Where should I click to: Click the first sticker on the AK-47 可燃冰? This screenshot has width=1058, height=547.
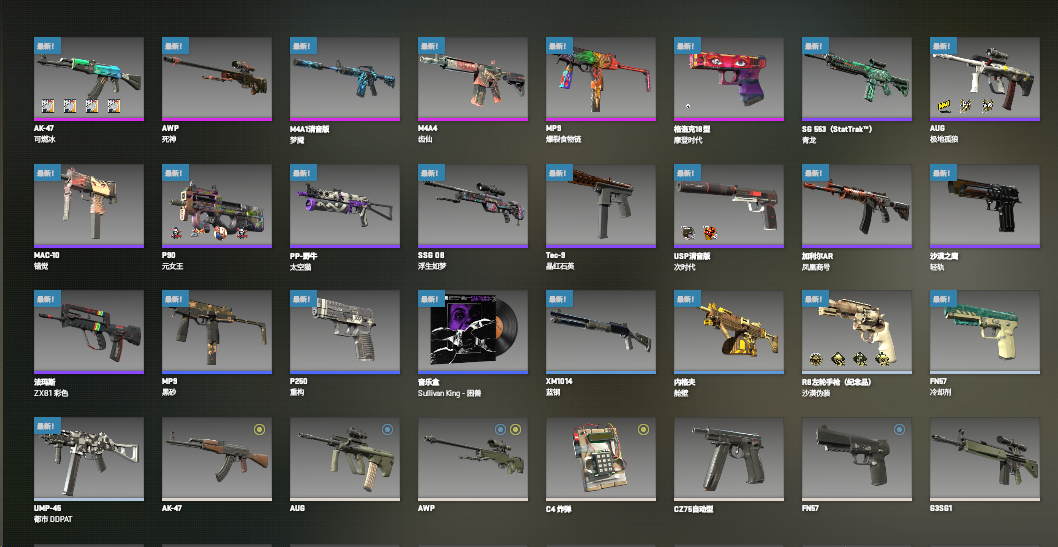pos(48,106)
